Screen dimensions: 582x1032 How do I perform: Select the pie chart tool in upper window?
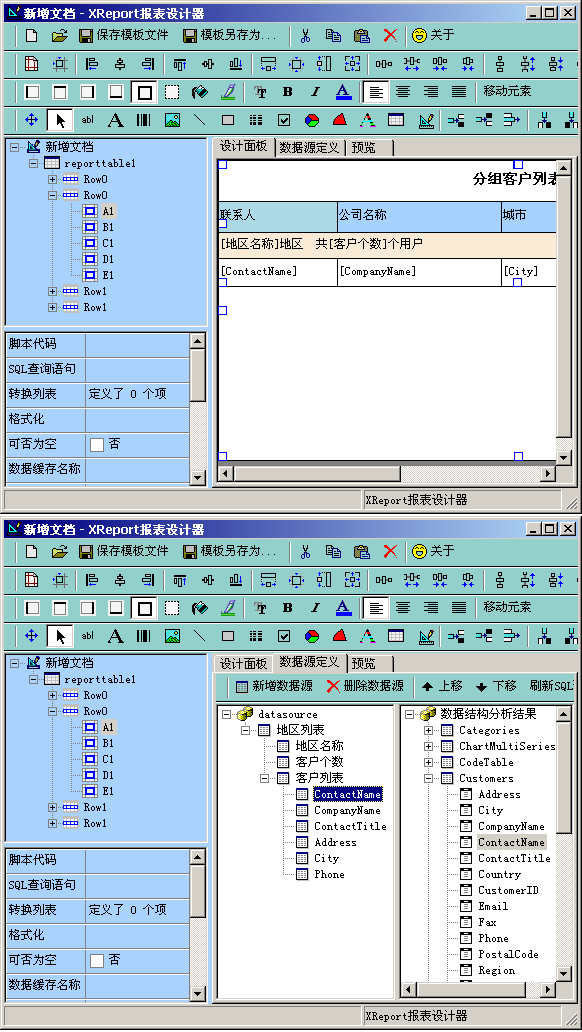click(312, 120)
